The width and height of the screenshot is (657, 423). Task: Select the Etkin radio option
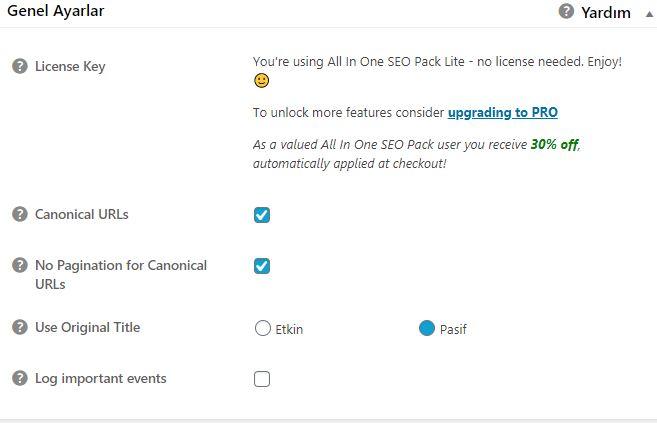click(263, 328)
